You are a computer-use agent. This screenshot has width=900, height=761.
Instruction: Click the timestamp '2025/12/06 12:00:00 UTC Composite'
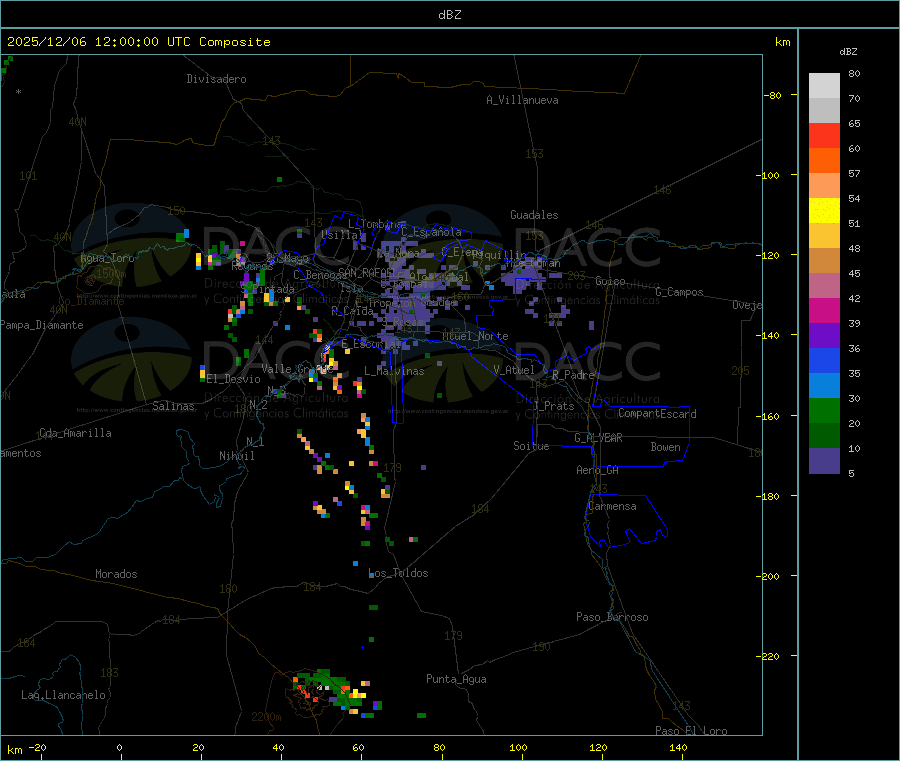138,42
